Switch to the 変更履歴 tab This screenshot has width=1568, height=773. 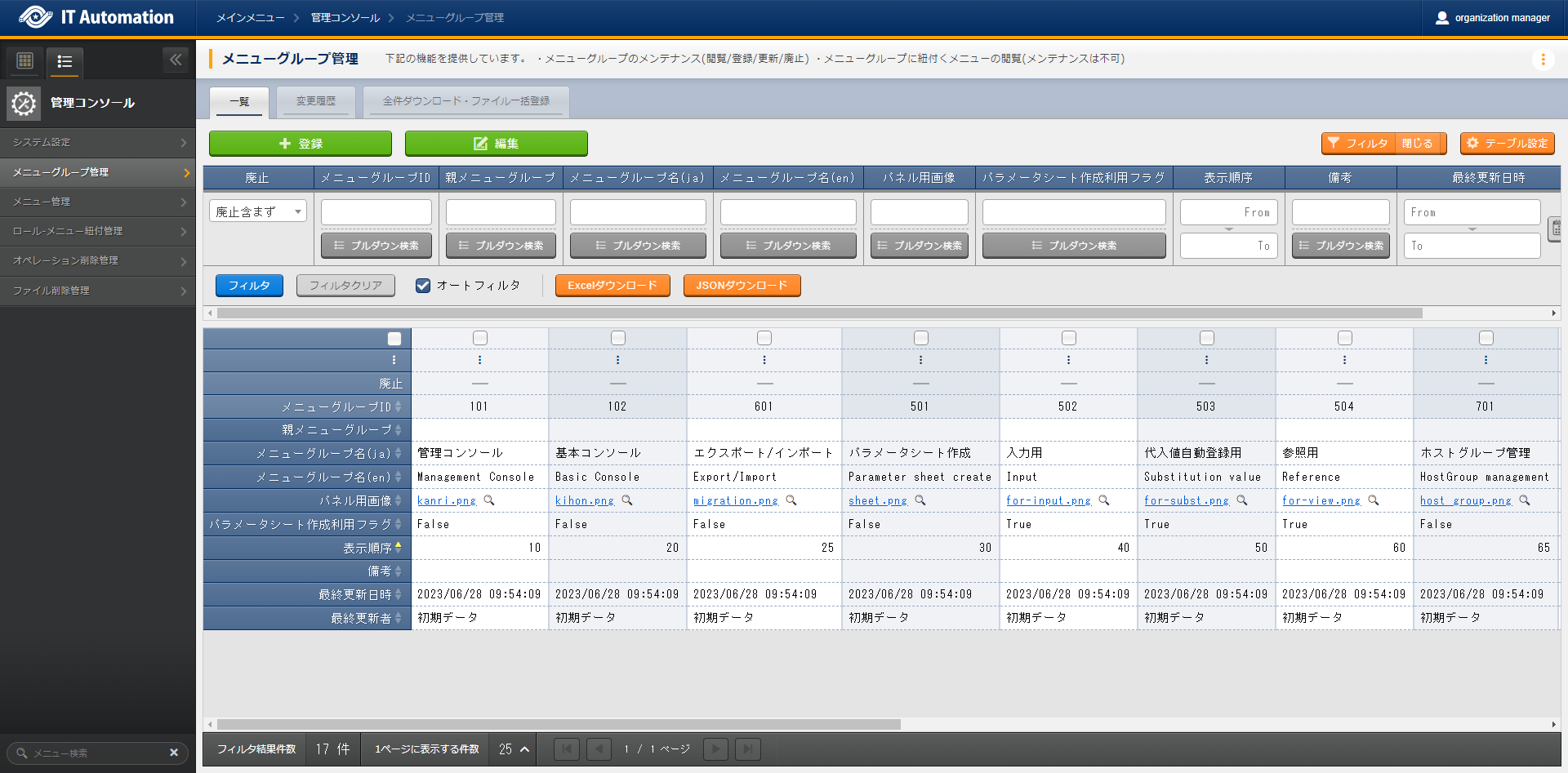(315, 101)
